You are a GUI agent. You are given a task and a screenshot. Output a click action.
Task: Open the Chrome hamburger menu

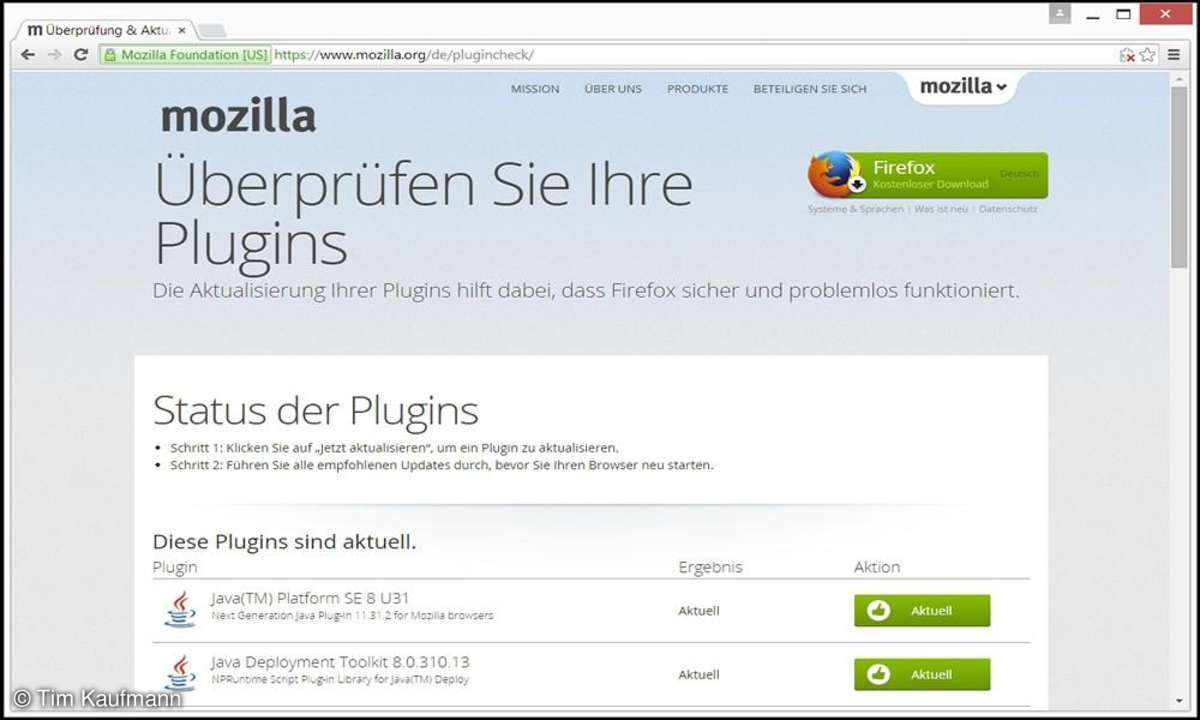tap(1175, 55)
